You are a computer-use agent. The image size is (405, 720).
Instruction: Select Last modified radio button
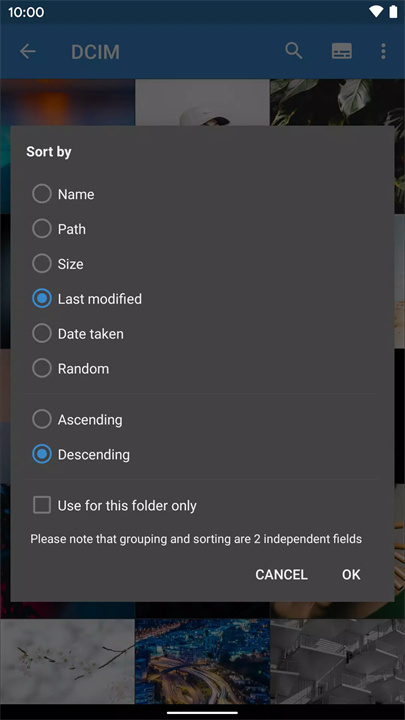(87, 299)
